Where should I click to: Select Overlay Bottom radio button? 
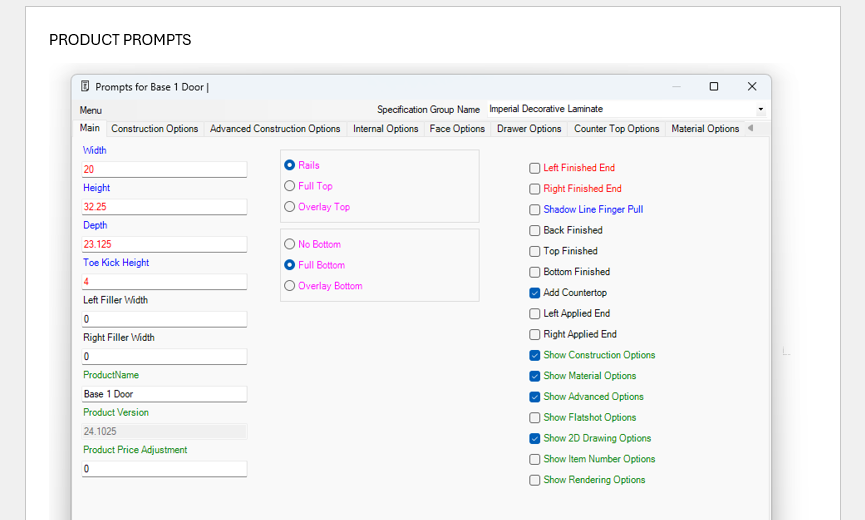click(x=290, y=286)
